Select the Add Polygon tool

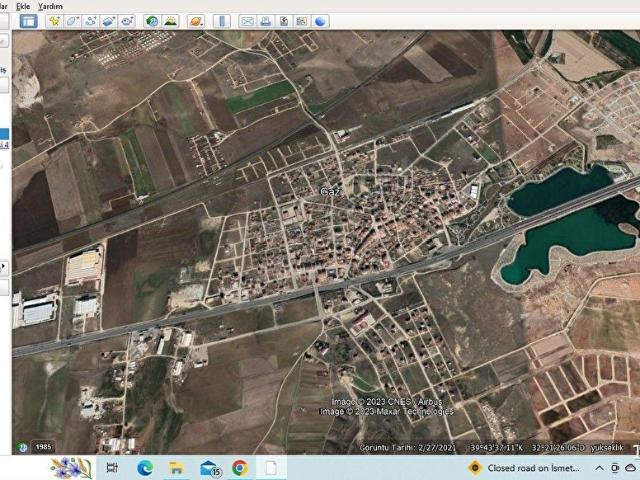[x=73, y=21]
